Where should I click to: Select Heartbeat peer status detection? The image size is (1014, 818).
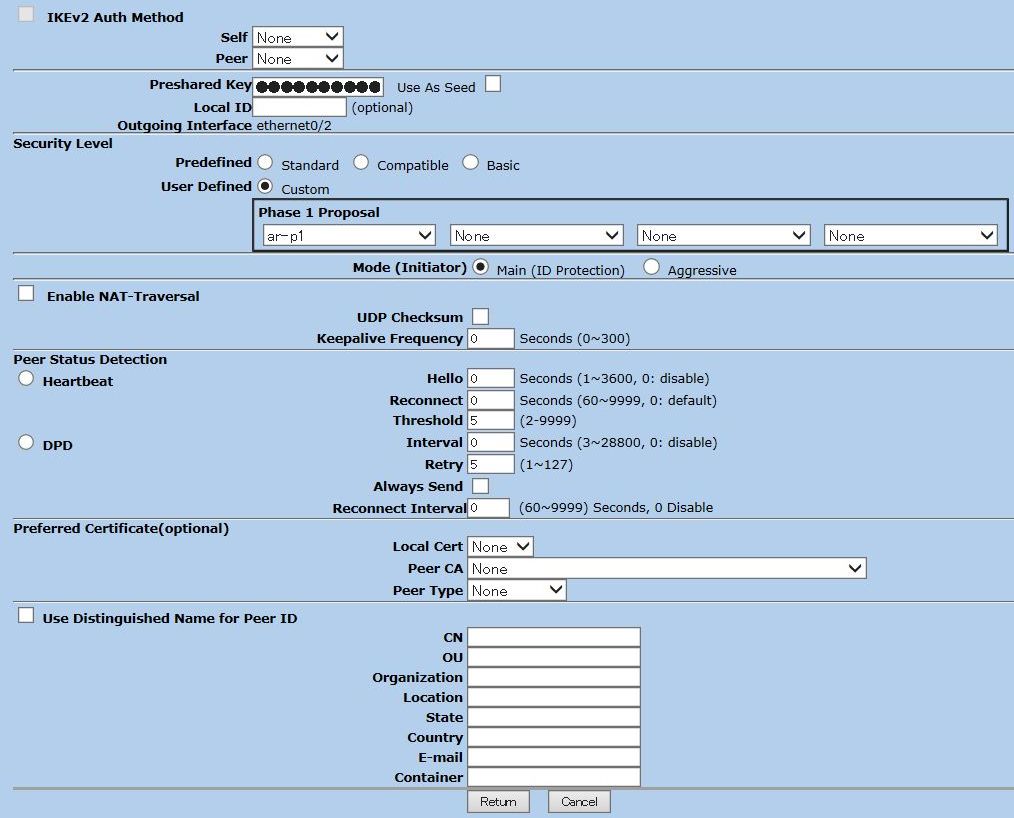(26, 379)
